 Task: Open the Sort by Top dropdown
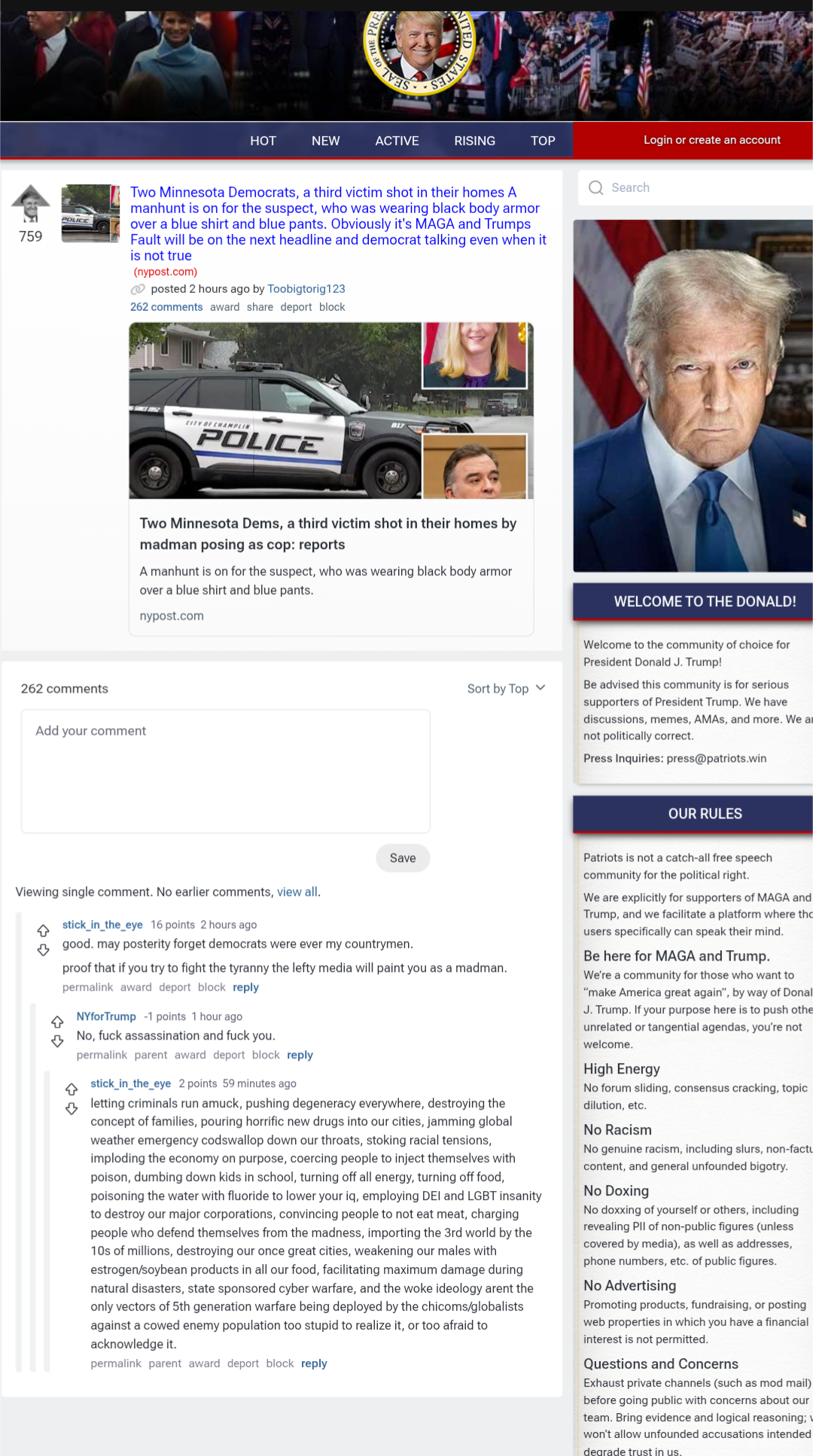pos(506,688)
